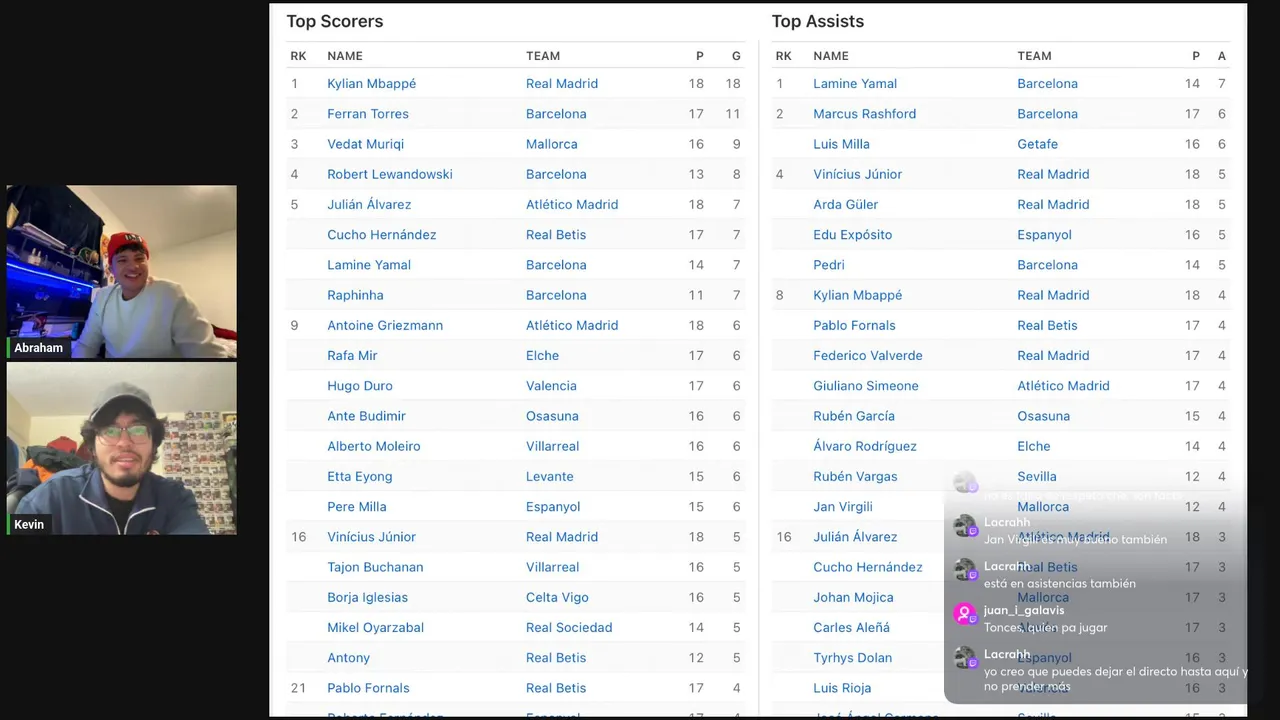Click the Celta Vigo team link

pos(557,597)
